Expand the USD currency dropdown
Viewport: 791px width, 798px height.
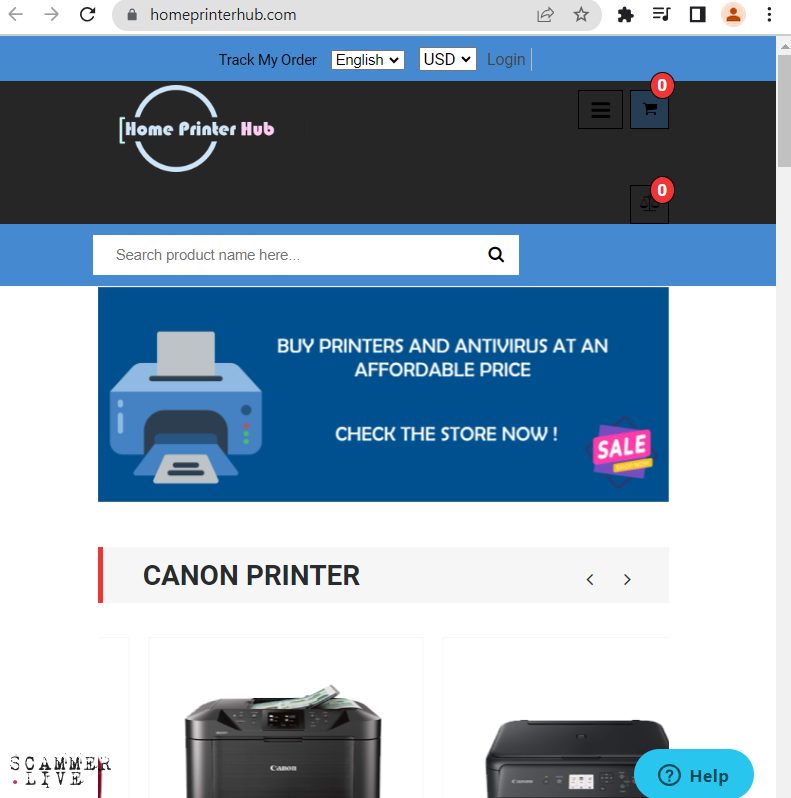[x=447, y=59]
